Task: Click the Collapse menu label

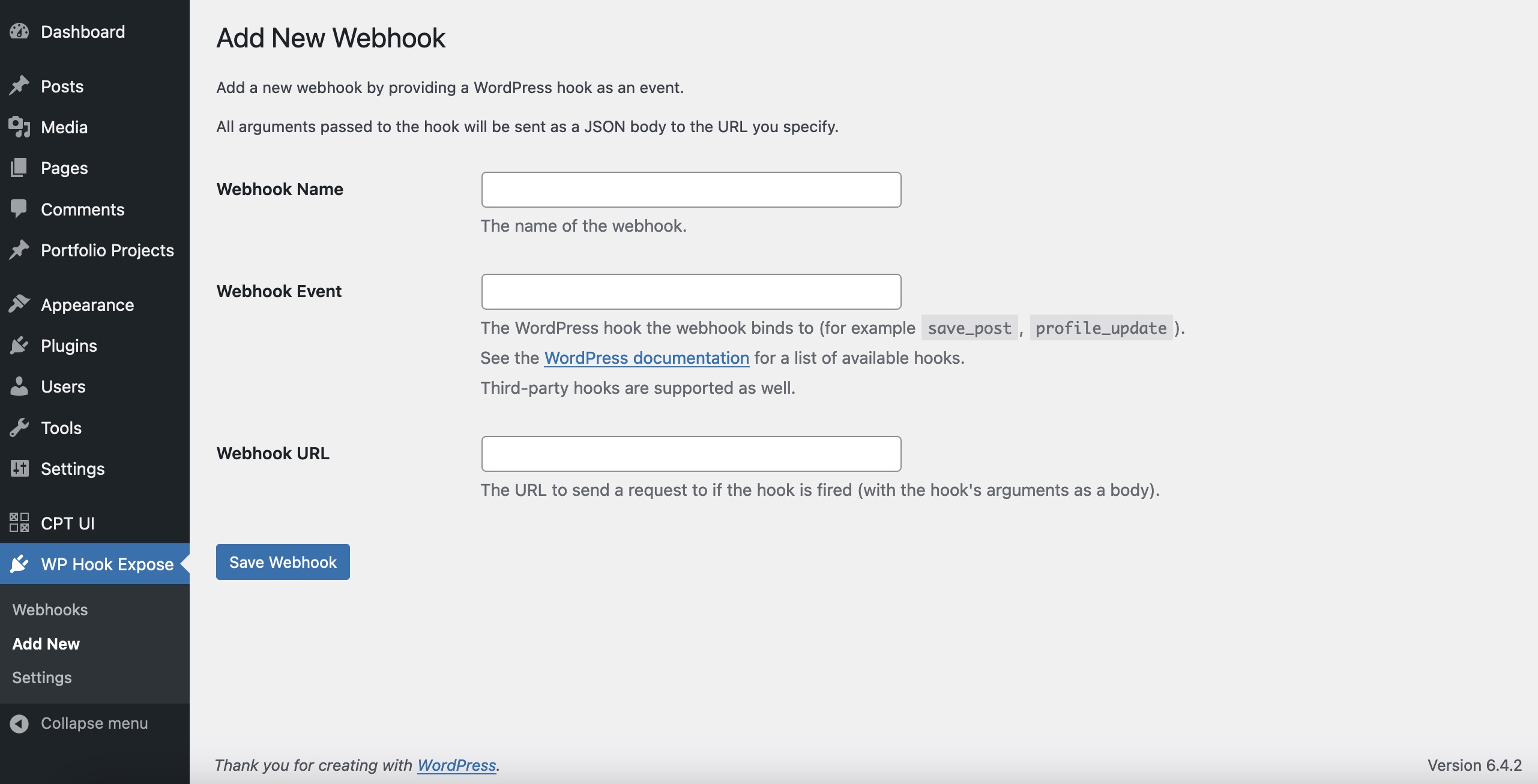Action: [x=94, y=723]
